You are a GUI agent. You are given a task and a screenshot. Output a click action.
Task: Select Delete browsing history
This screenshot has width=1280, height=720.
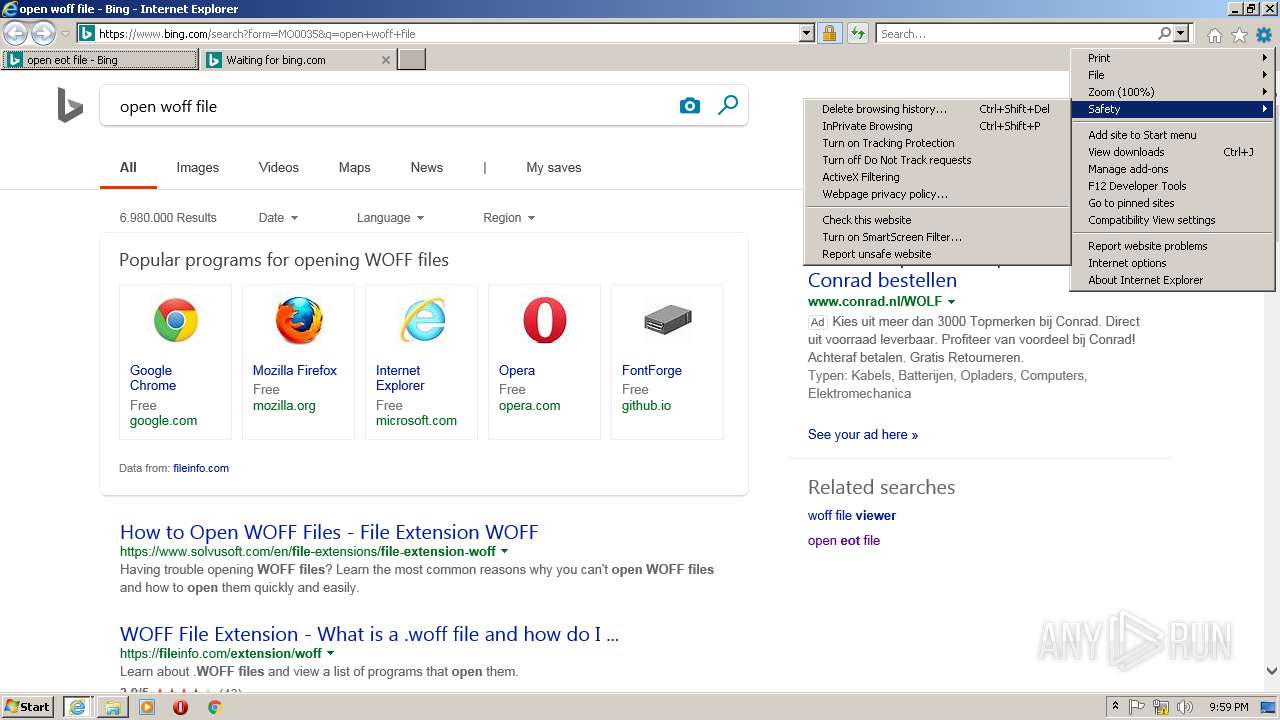937,109
